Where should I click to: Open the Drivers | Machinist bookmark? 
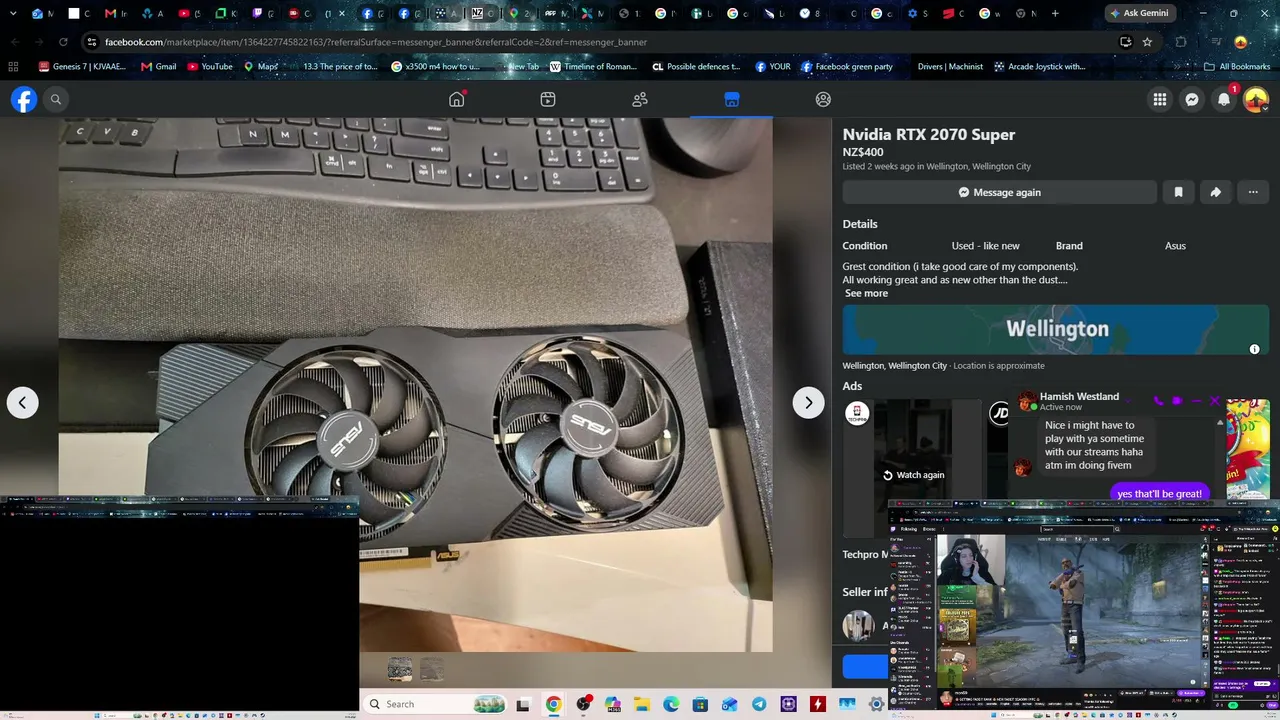pyautogui.click(x=950, y=67)
